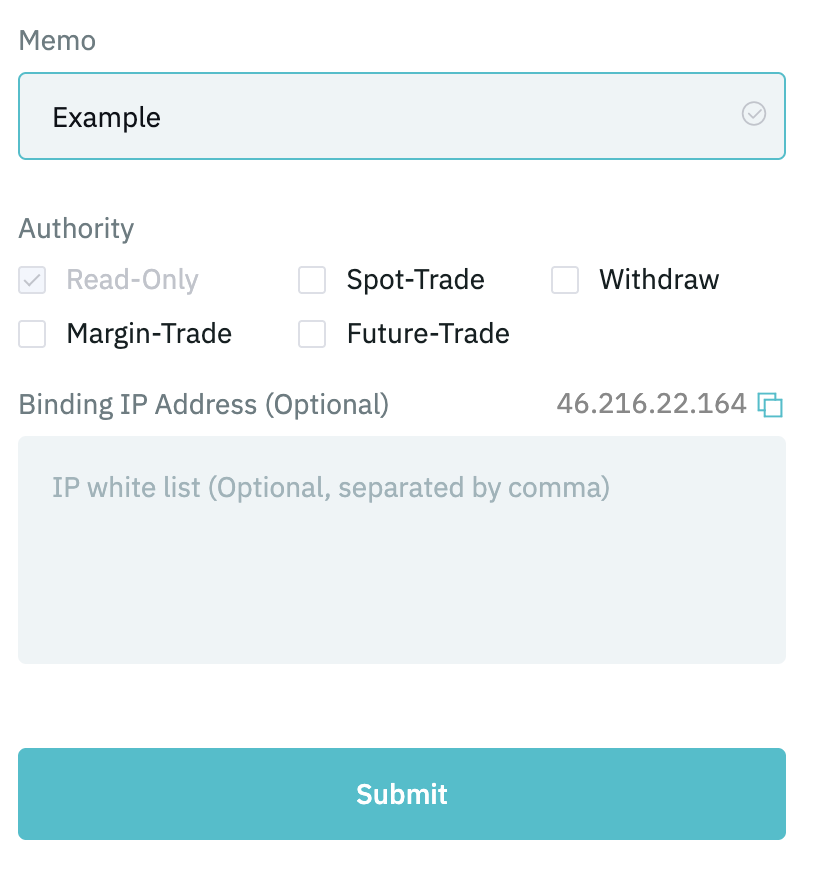Click the Binding IP Address (Optional) label
The image size is (826, 872).
[x=204, y=404]
